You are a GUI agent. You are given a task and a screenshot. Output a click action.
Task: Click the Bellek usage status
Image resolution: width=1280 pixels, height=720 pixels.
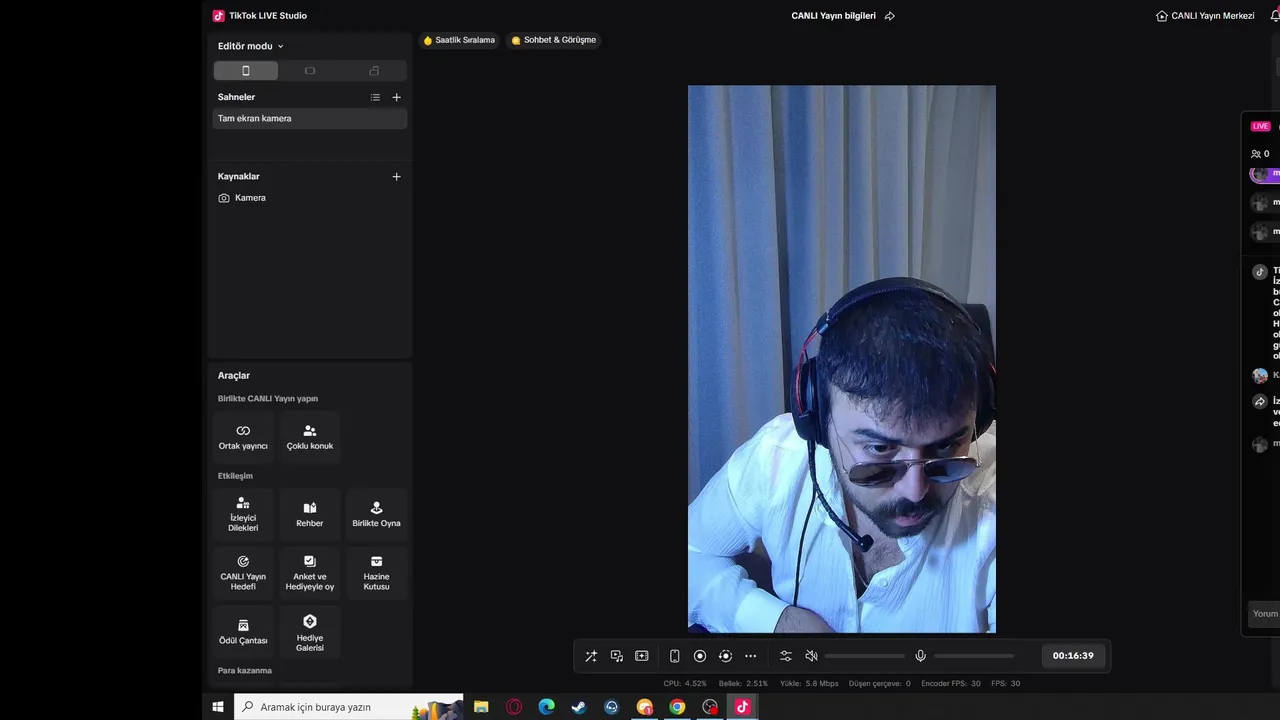pos(743,684)
